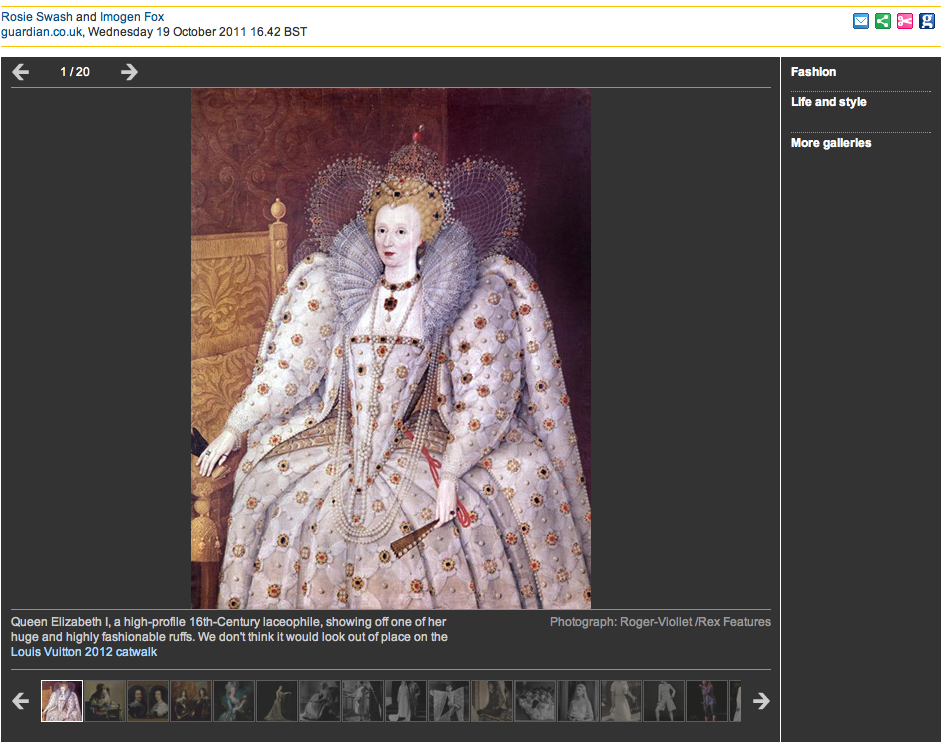Open the ninth thumbnail showing a wedding couple
Viewport: 943px width, 745px height.
(406, 701)
